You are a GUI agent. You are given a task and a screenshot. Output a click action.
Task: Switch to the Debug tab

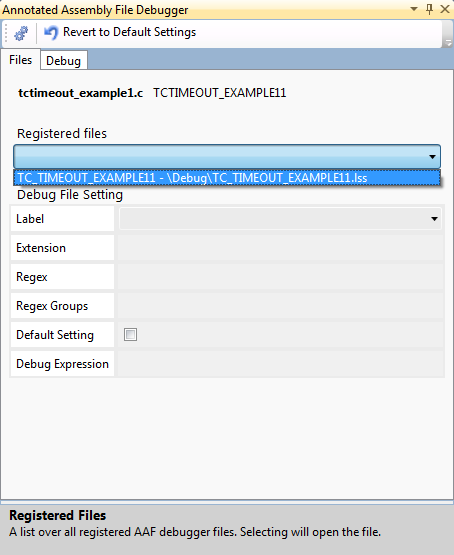[63, 61]
